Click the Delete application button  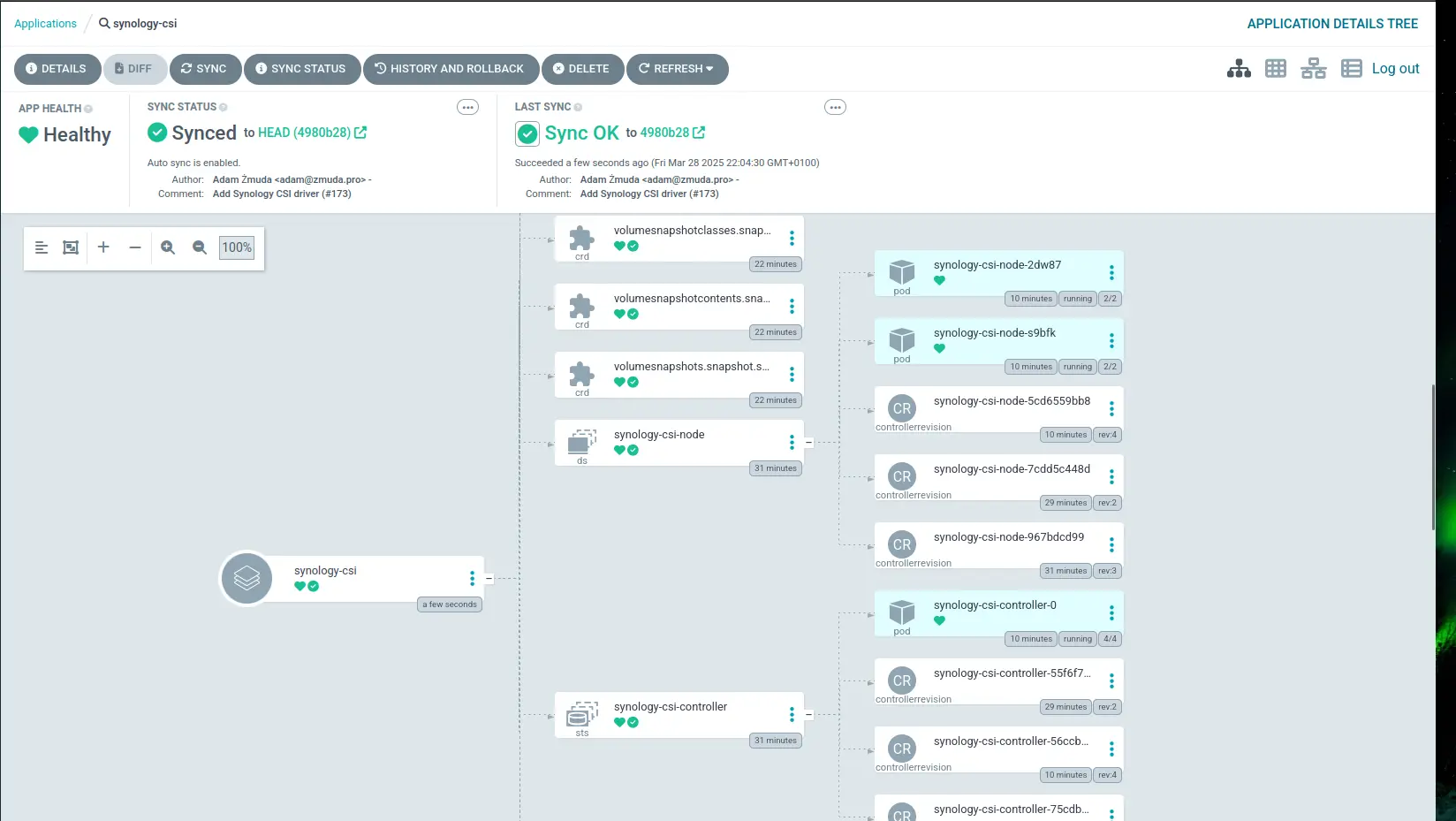coord(582,69)
